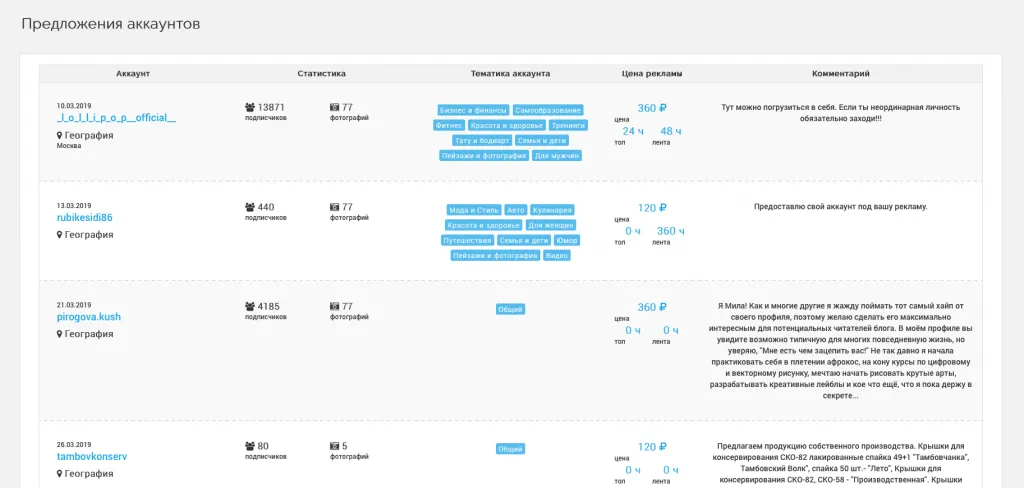Click the Статистика column header
Screen dimensions: 1024x488
coord(321,74)
